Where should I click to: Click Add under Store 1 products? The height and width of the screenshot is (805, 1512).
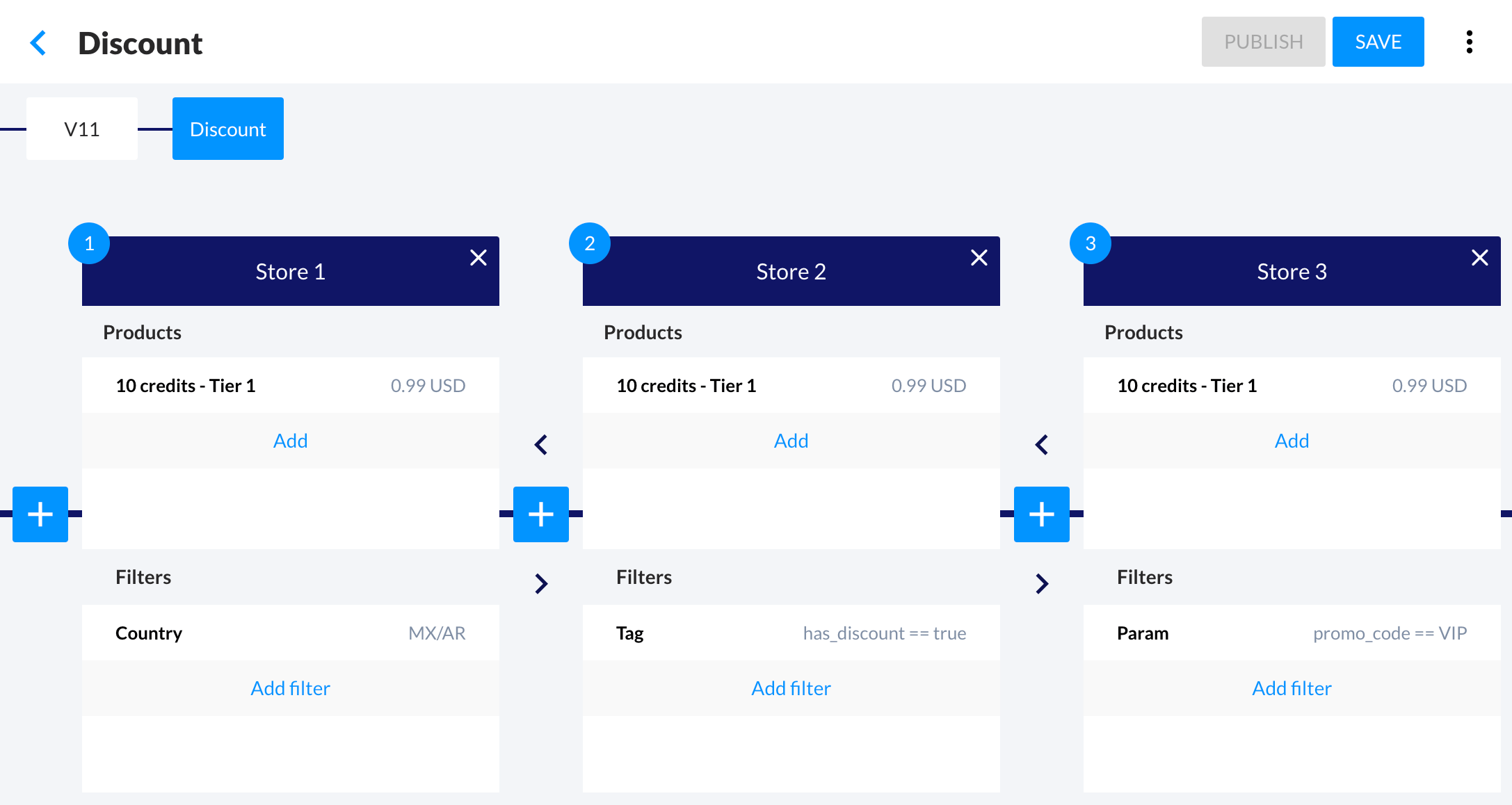(290, 441)
